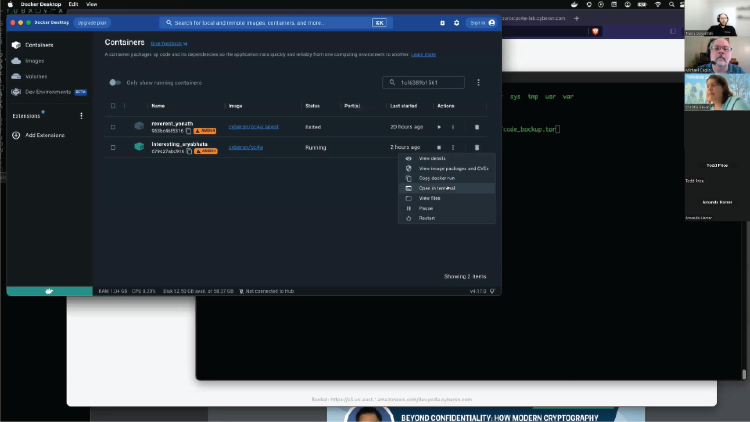Image resolution: width=750 pixels, height=422 pixels.
Task: Click the Add Extensions plus icon
Action: tap(16, 135)
